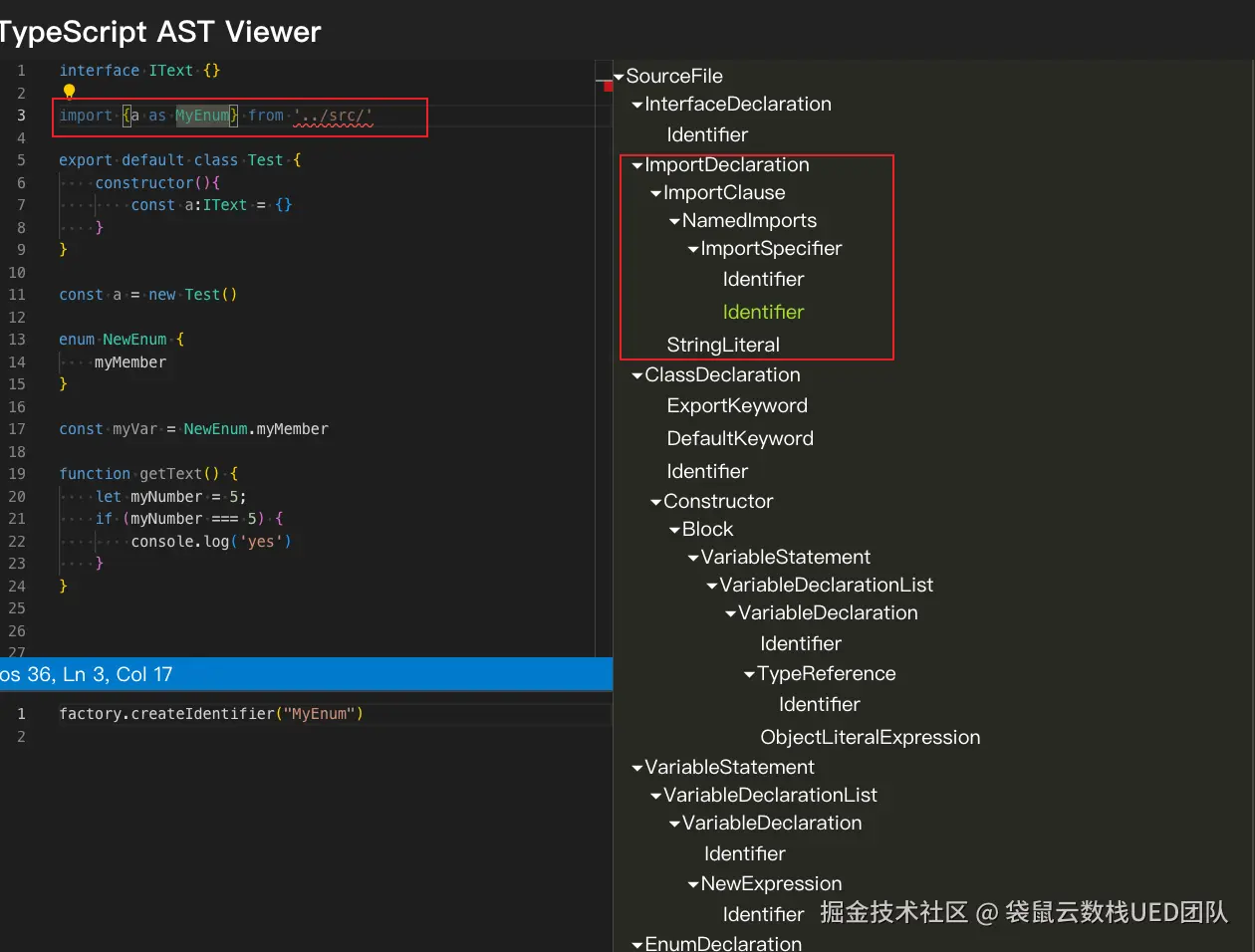Select the top-level VariableStatement node label

(729, 767)
